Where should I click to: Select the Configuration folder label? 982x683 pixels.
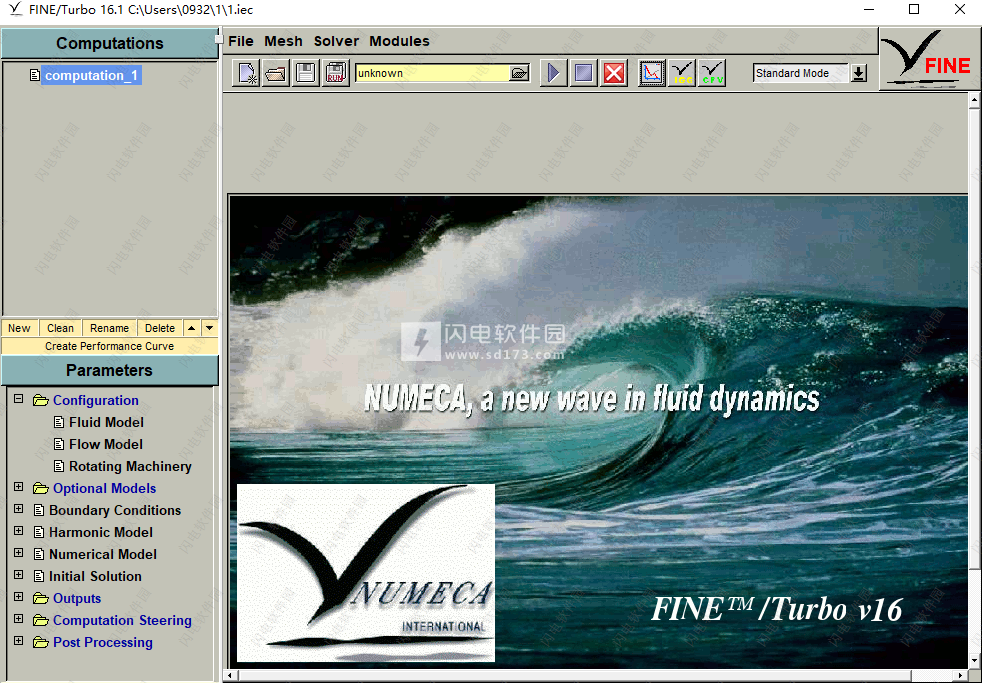pyautogui.click(x=95, y=400)
